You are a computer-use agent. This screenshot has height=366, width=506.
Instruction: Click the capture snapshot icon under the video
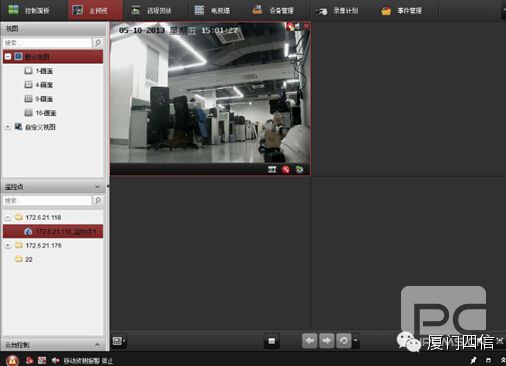(272, 170)
